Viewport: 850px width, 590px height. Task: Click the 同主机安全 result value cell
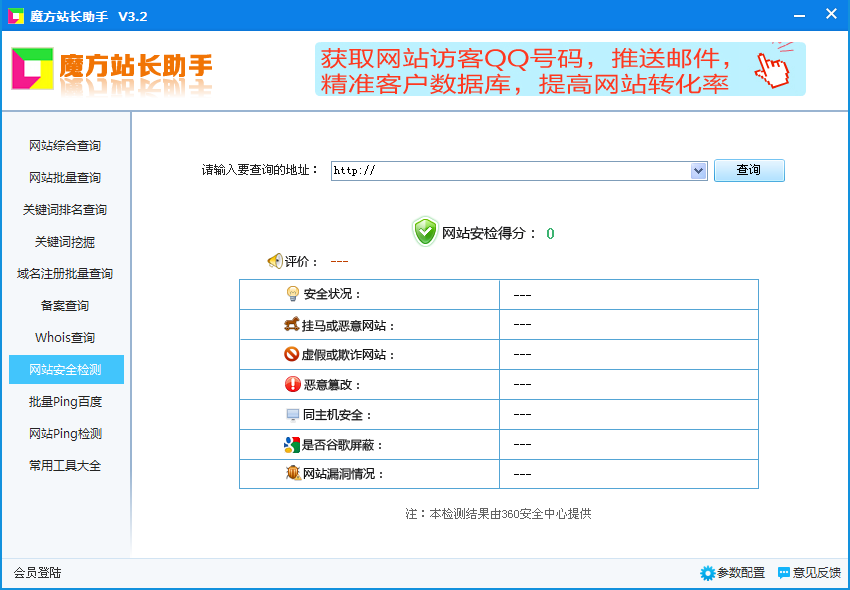[x=629, y=414]
